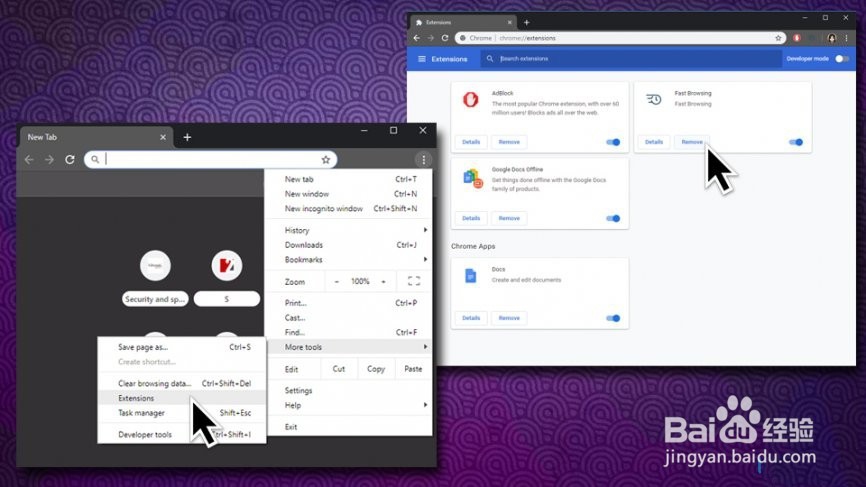Click the search icon in Extensions search bar
The width and height of the screenshot is (866, 487).
point(490,59)
